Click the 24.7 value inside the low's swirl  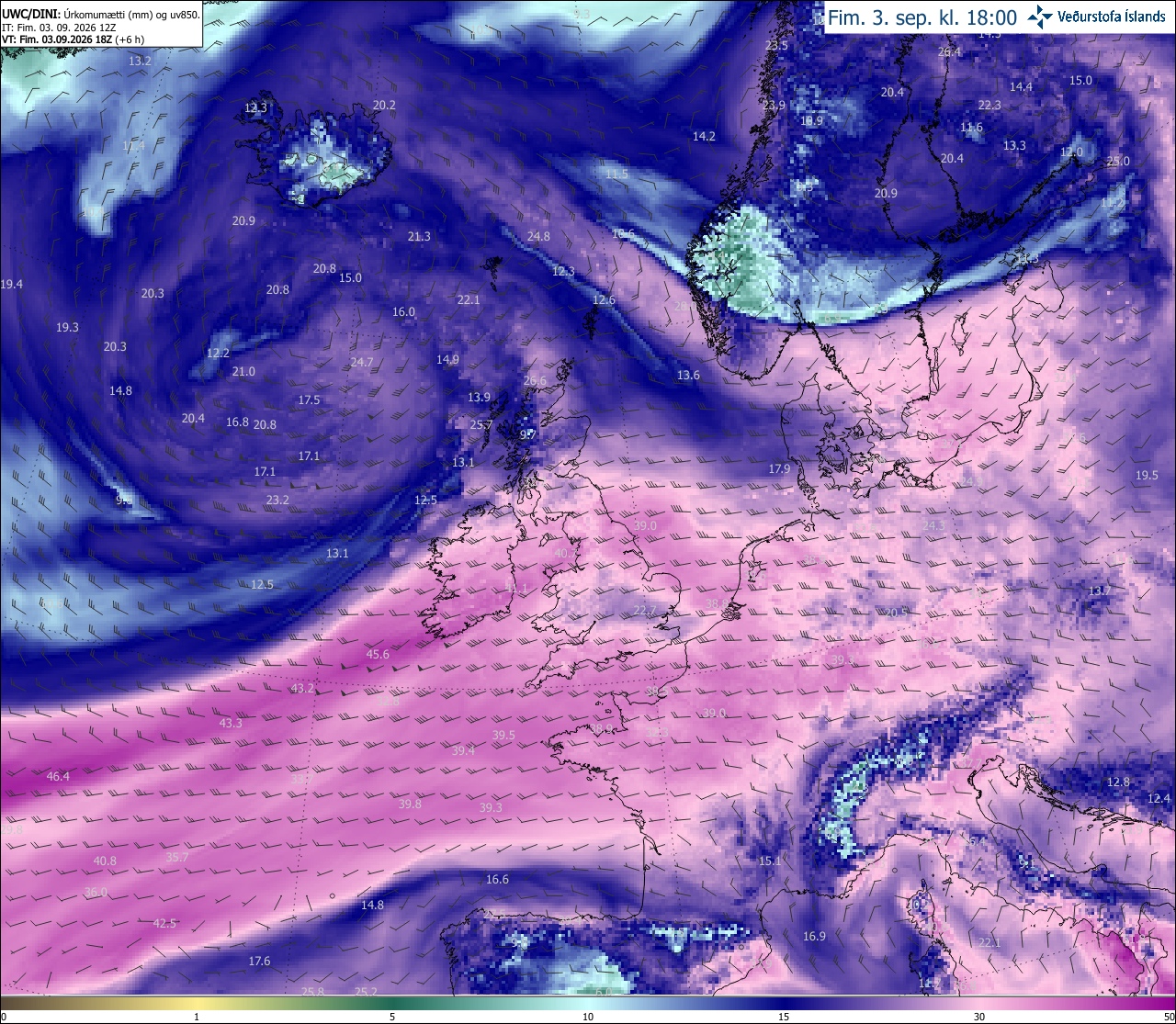(362, 363)
